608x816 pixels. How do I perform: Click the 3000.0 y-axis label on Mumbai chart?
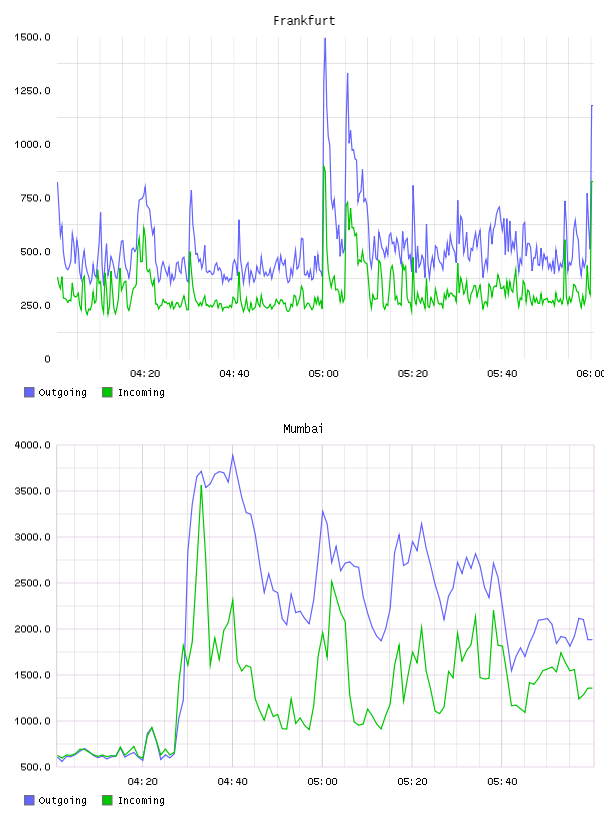tap(32, 537)
